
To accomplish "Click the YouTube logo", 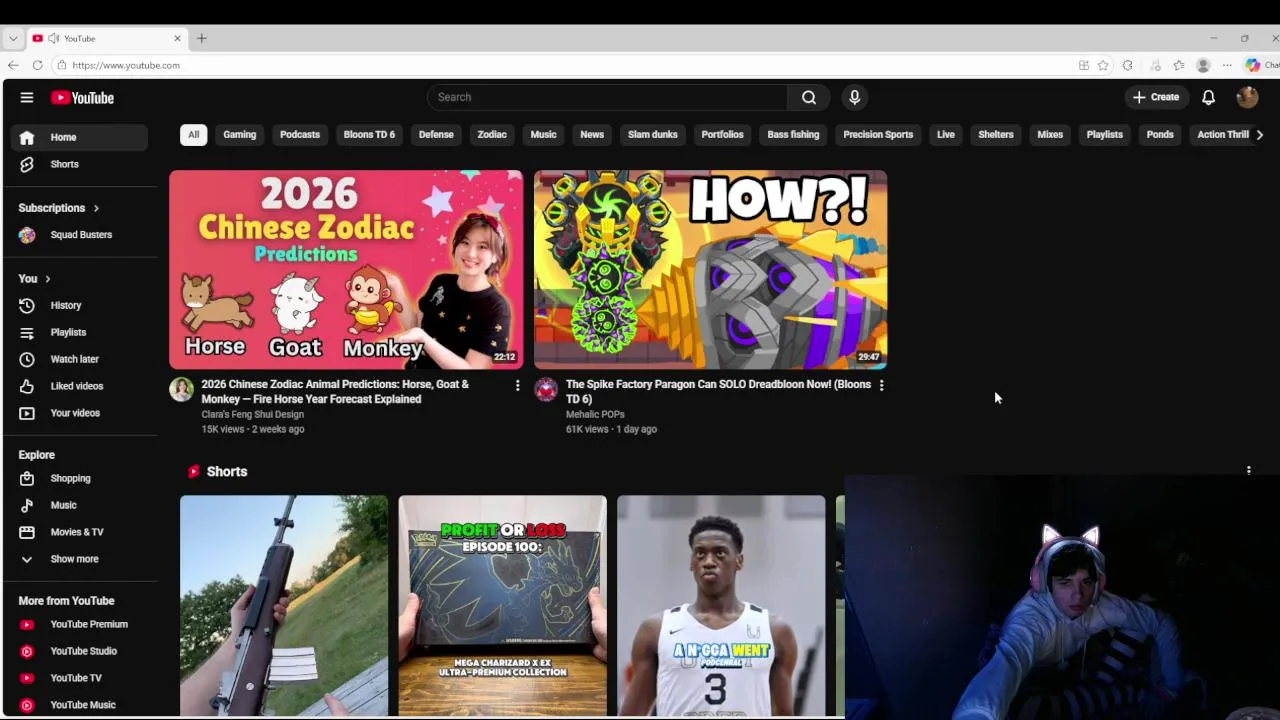I will tap(83, 97).
